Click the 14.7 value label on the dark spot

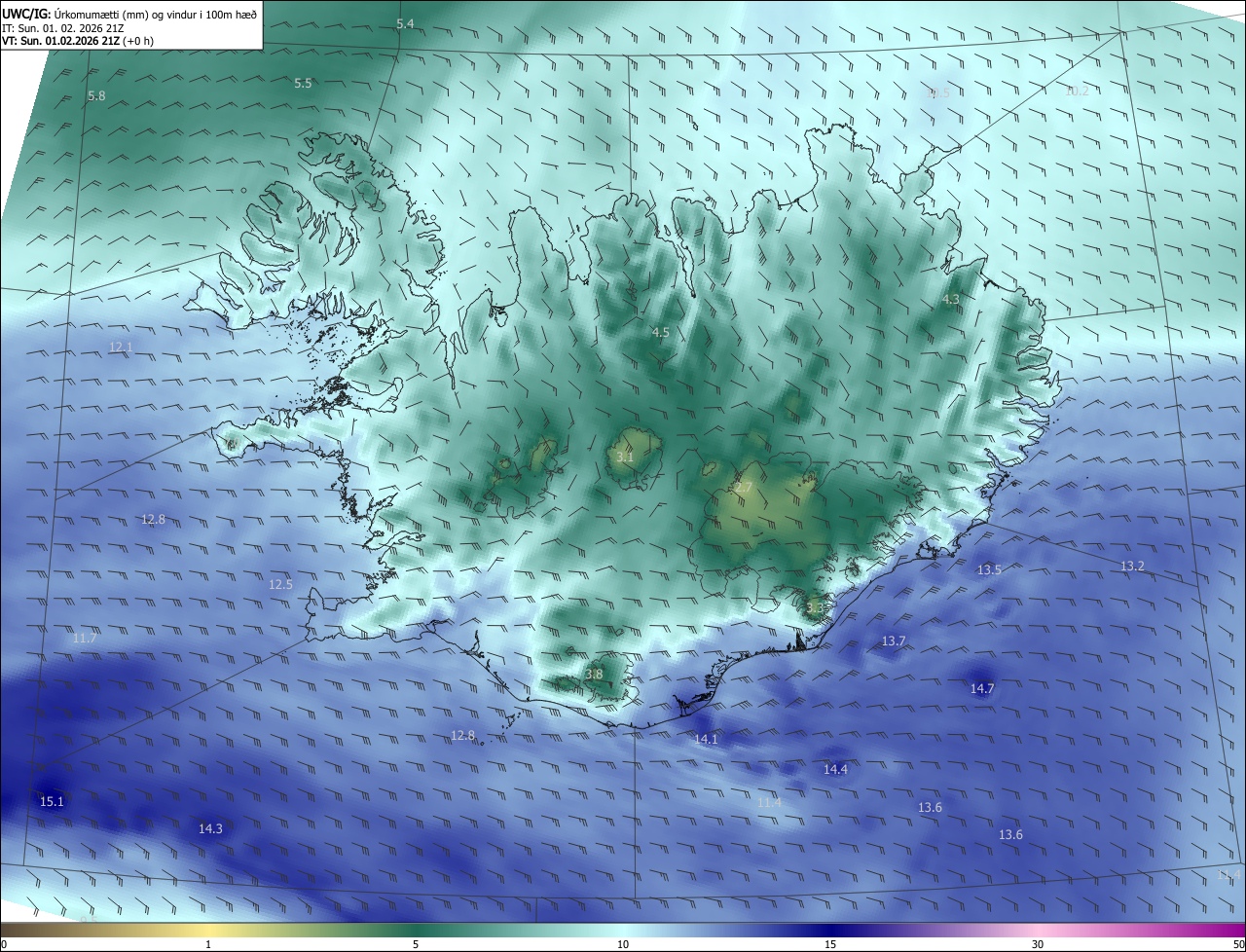pos(982,688)
